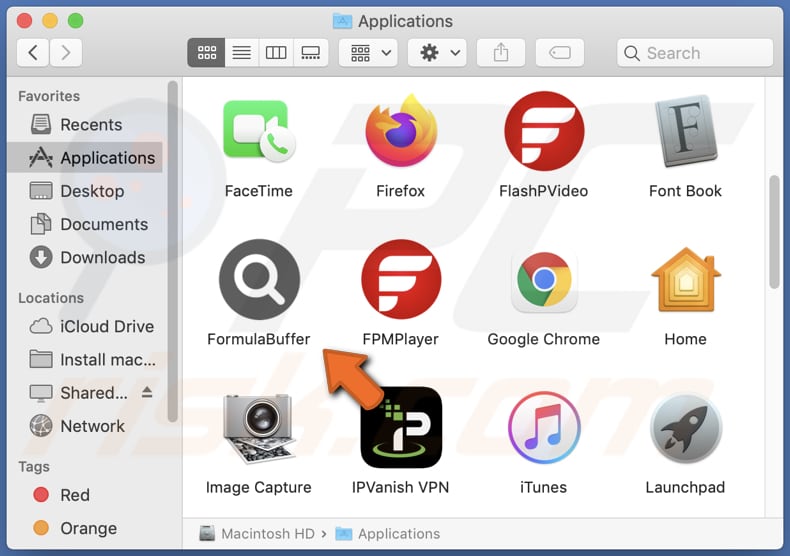790x556 pixels.
Task: Click the Font Book name label
Action: (x=685, y=191)
